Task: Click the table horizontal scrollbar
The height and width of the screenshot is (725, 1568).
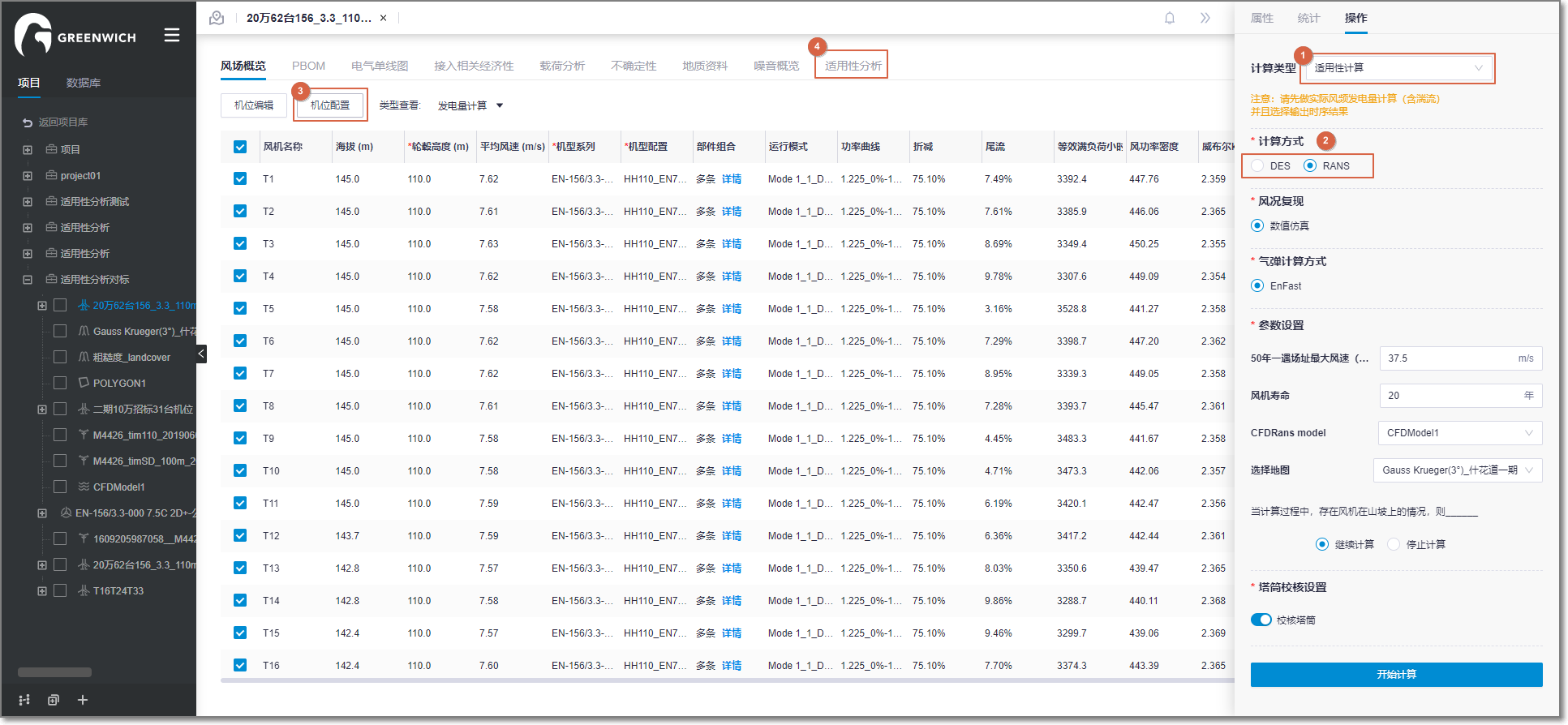Action: pos(726,680)
